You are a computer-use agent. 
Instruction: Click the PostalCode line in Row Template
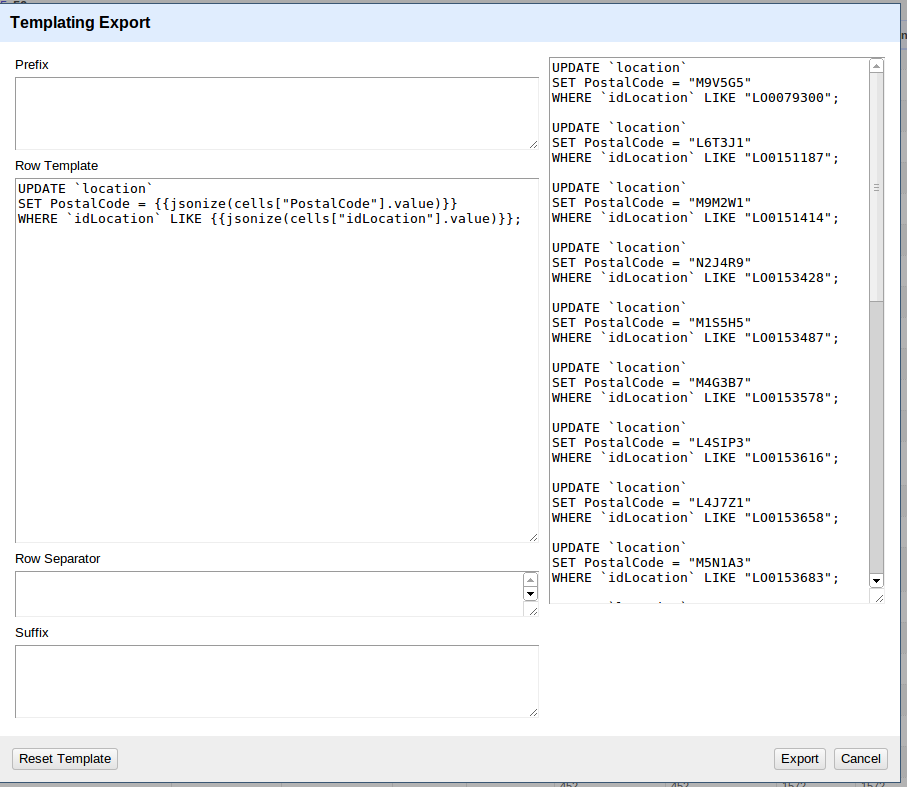(237, 204)
